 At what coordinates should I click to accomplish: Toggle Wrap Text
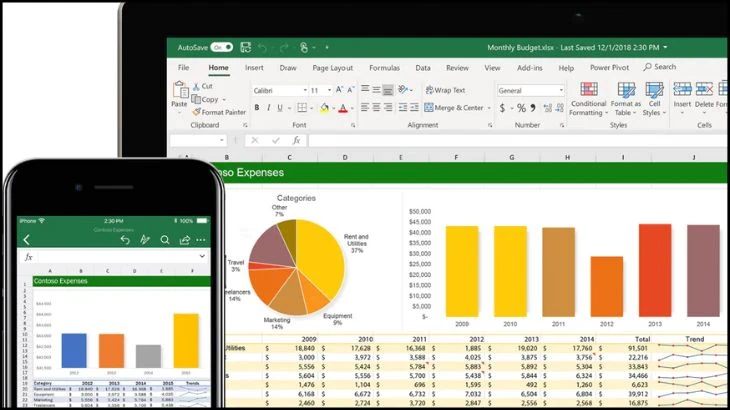pyautogui.click(x=446, y=90)
